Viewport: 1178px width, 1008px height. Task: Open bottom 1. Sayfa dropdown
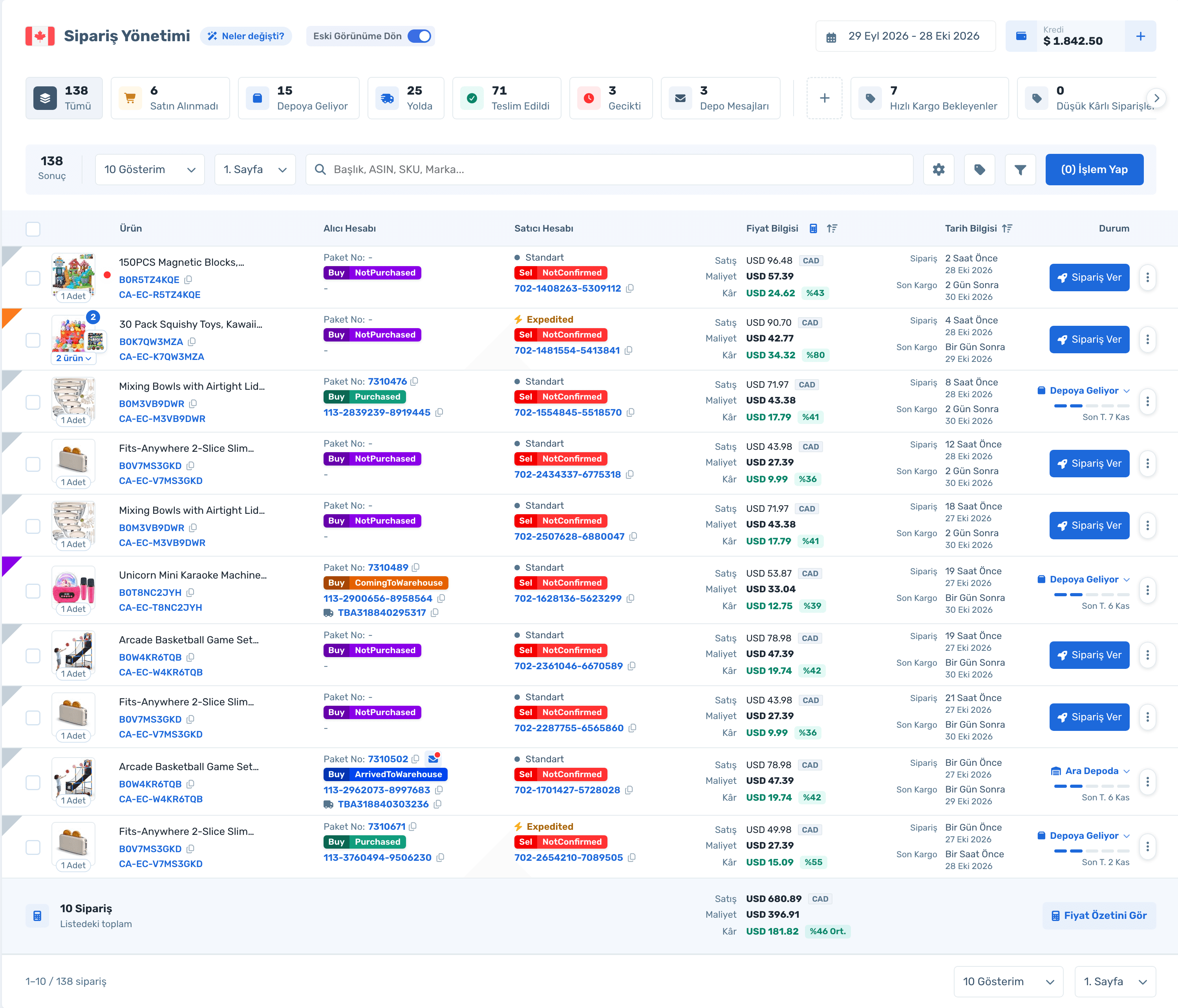click(1116, 981)
